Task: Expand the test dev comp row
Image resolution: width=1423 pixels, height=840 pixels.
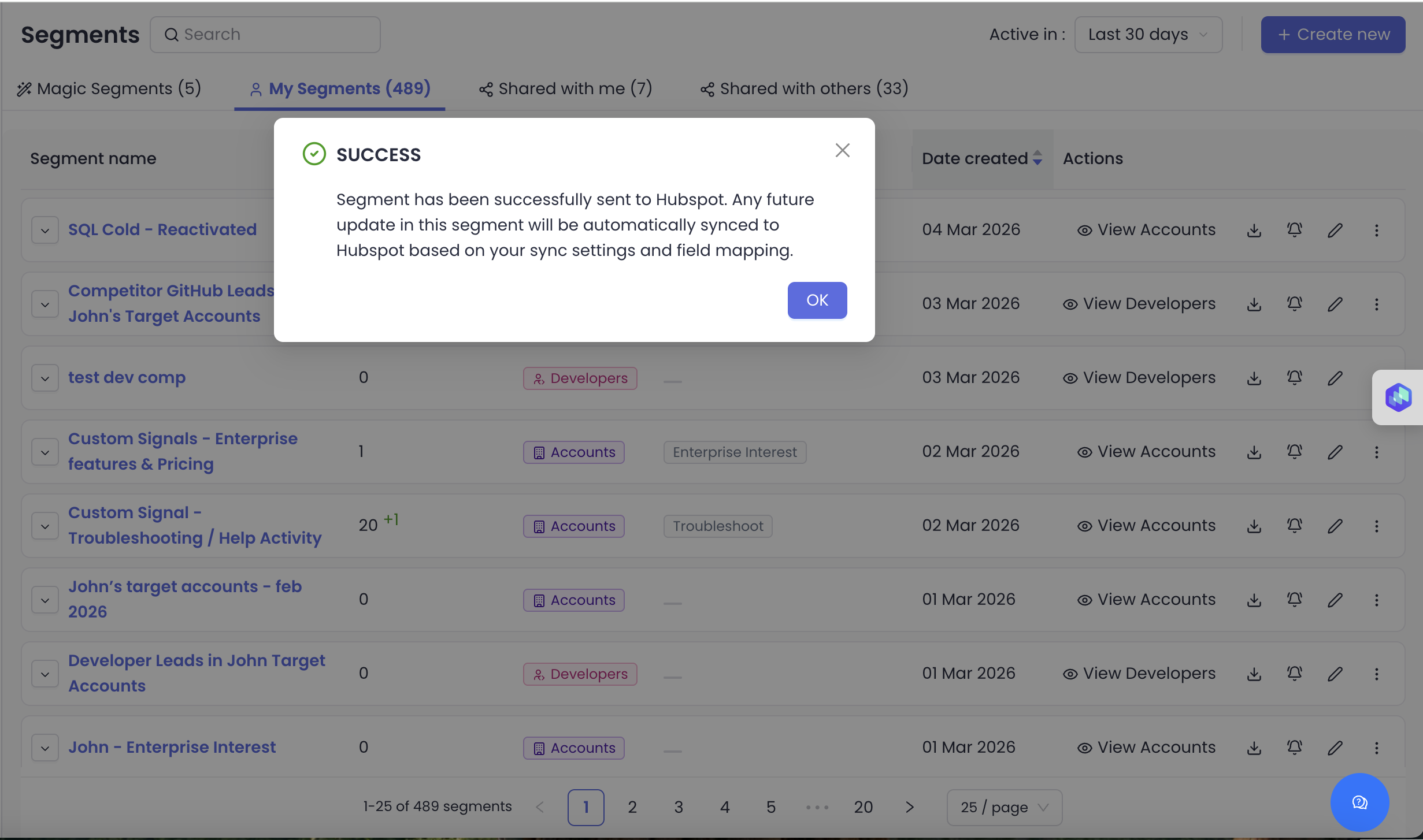Action: (45, 378)
